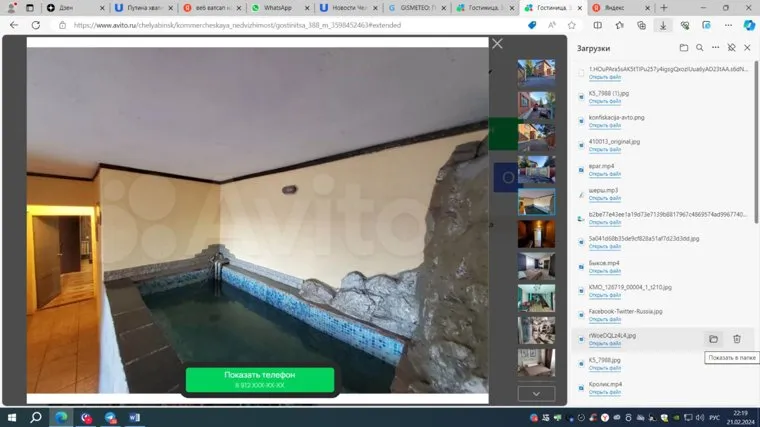Viewport: 760px width, 427px height.
Task: Open Edge settings and more menu
Action: (x=727, y=25)
